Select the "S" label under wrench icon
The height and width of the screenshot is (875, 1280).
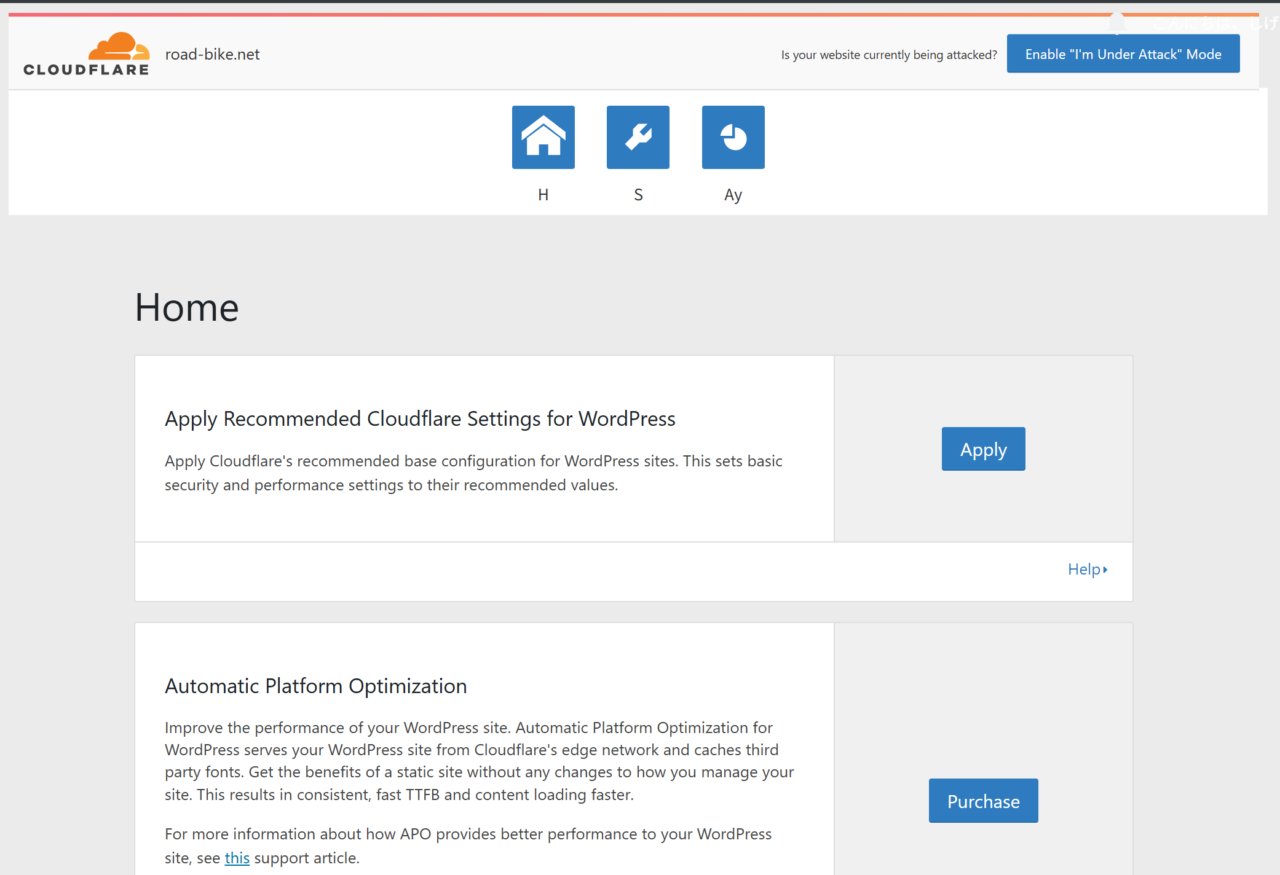638,195
